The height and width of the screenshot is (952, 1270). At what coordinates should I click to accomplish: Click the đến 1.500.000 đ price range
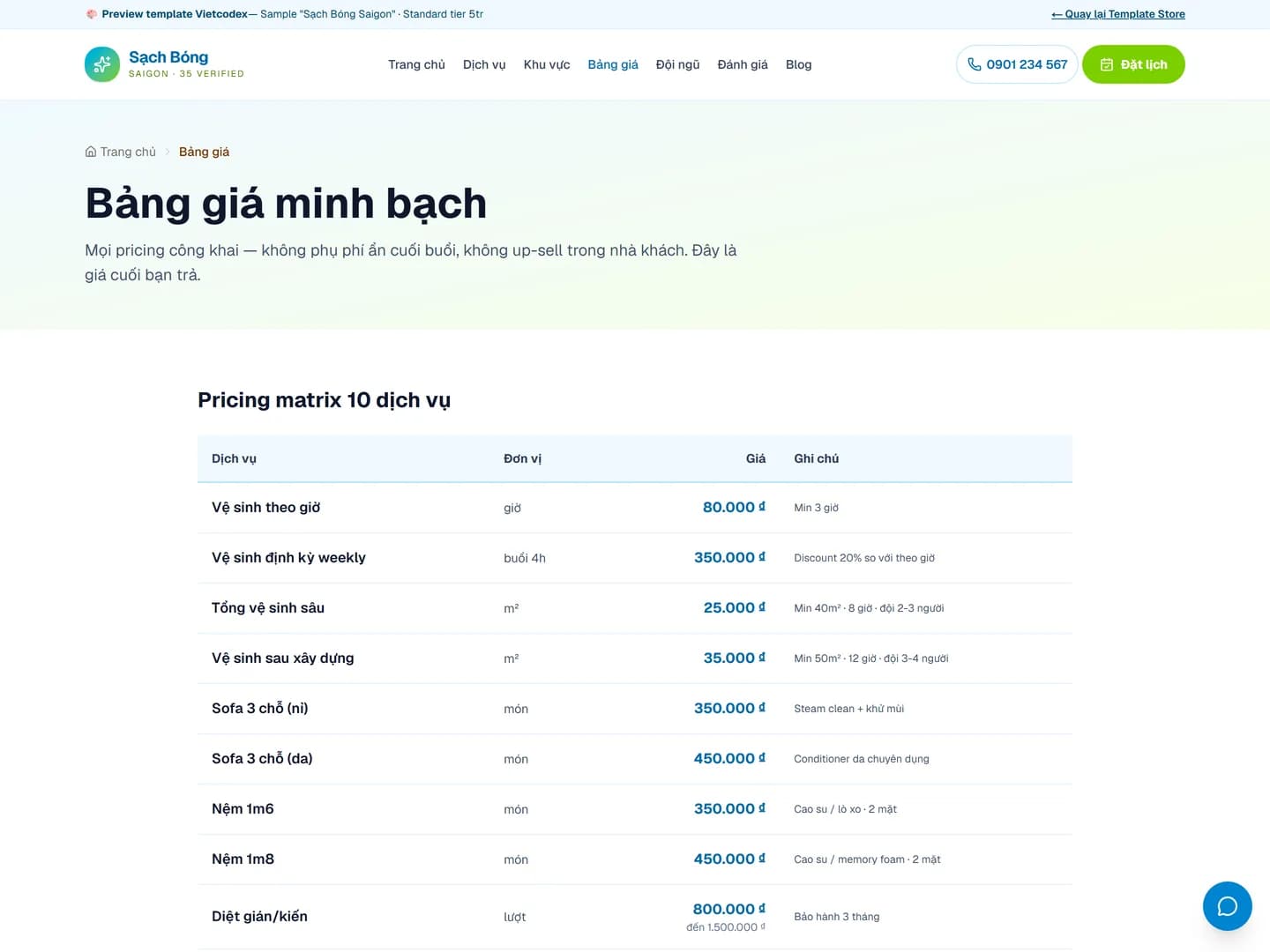726,927
